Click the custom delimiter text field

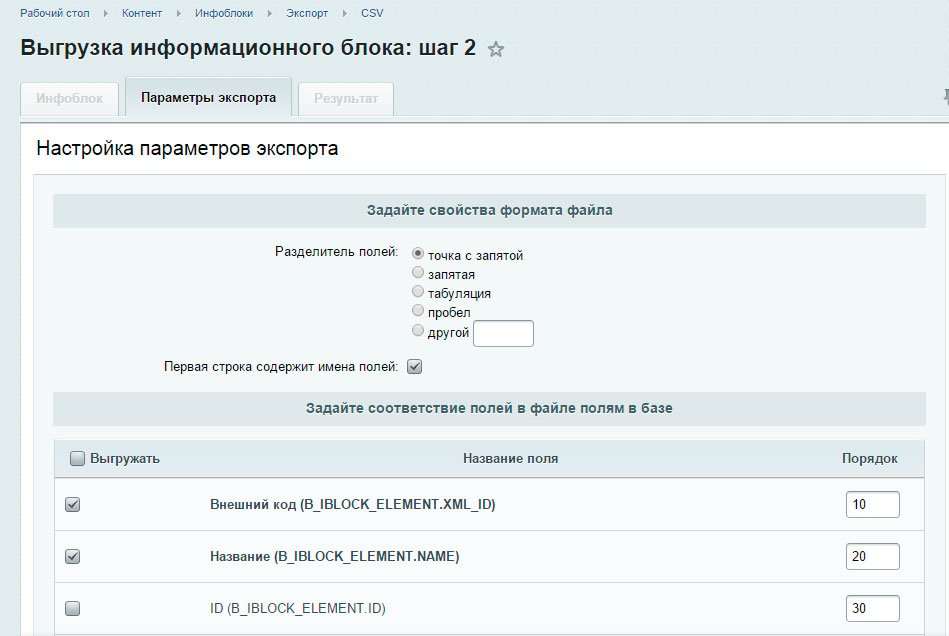[503, 333]
